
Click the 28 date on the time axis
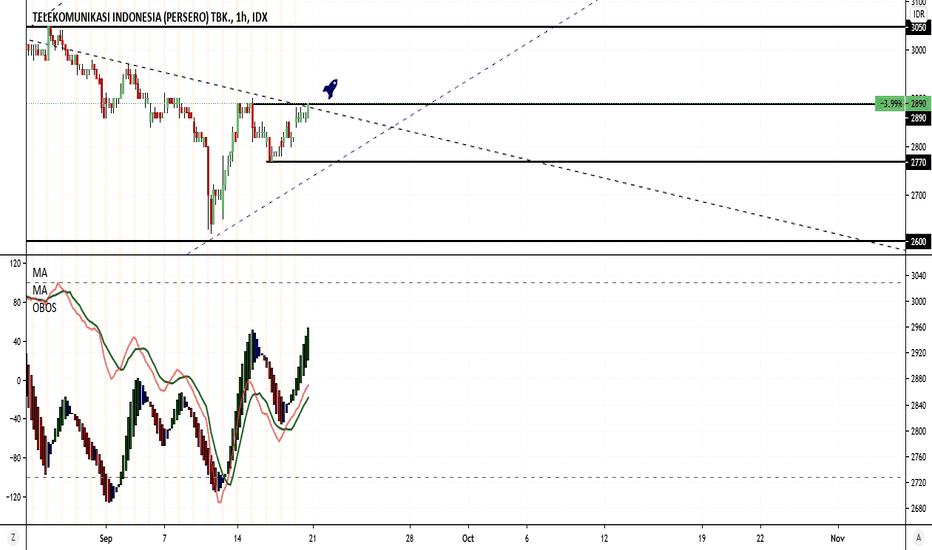(410, 539)
